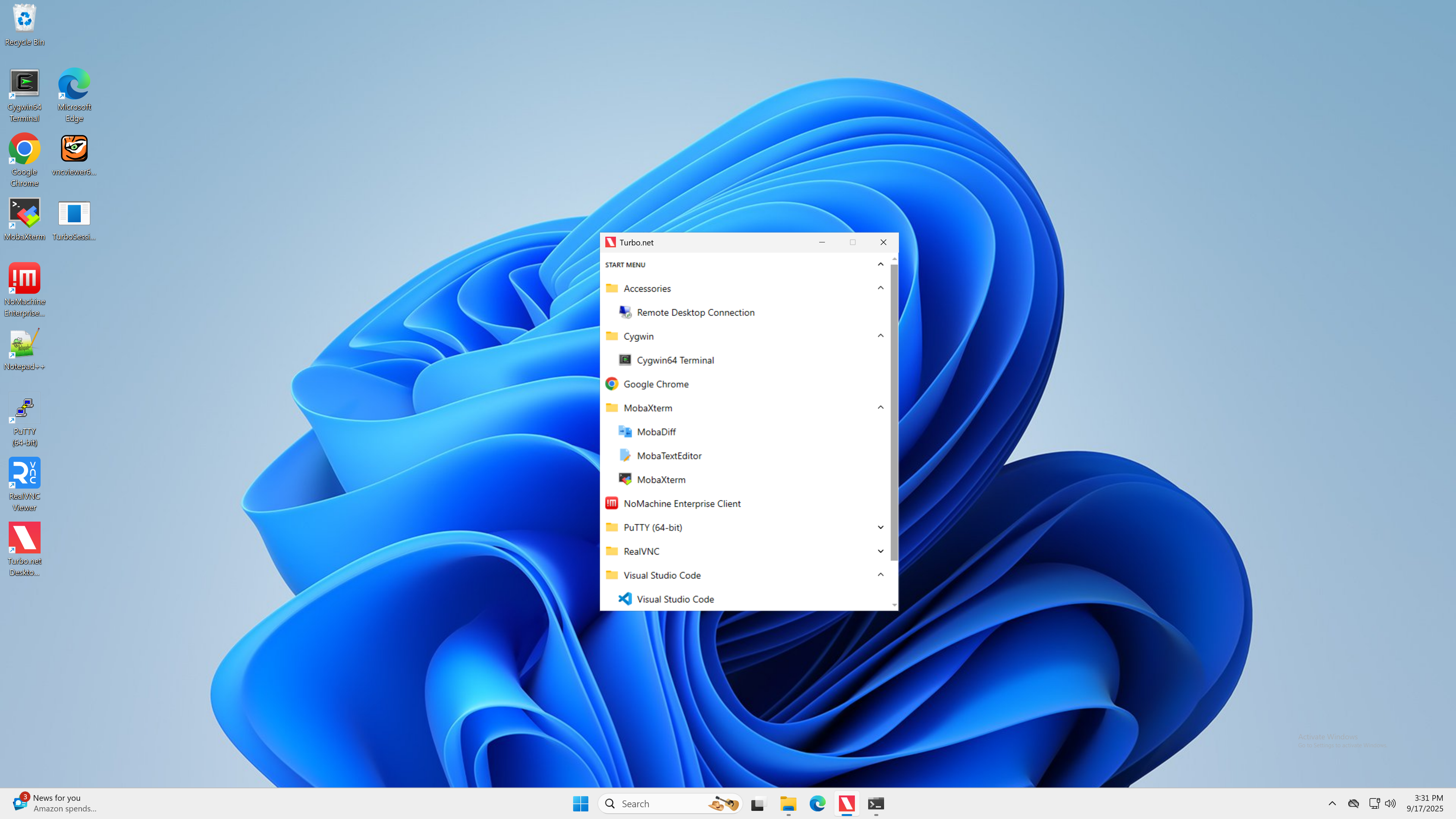
Task: Select the Cygwin64 Terminal desktop shortcut
Action: pyautogui.click(x=24, y=96)
